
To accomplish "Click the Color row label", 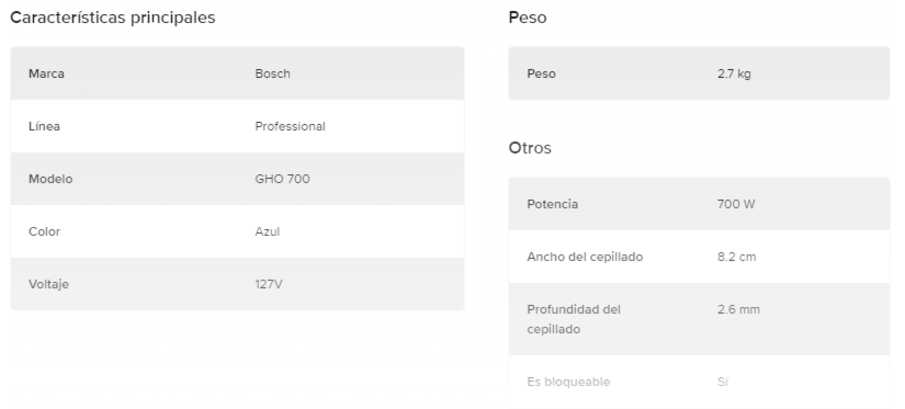I will (x=45, y=232).
